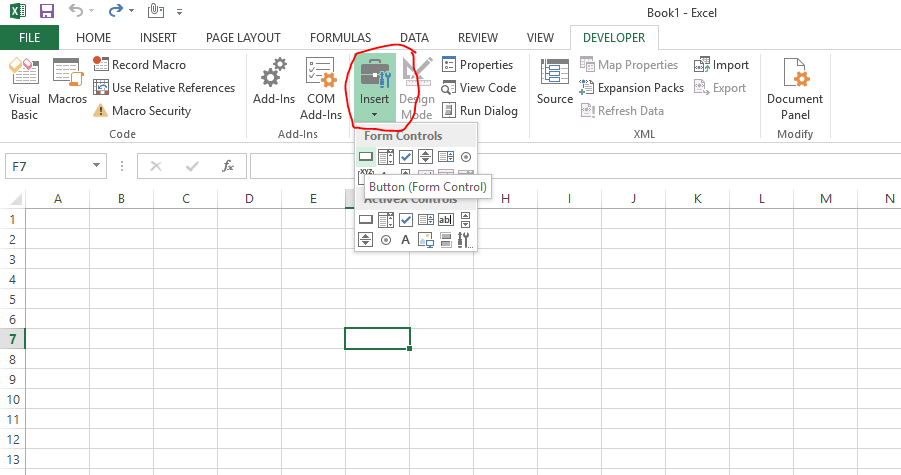Select the ActiveX Label control
Image resolution: width=901 pixels, height=475 pixels.
pos(406,240)
